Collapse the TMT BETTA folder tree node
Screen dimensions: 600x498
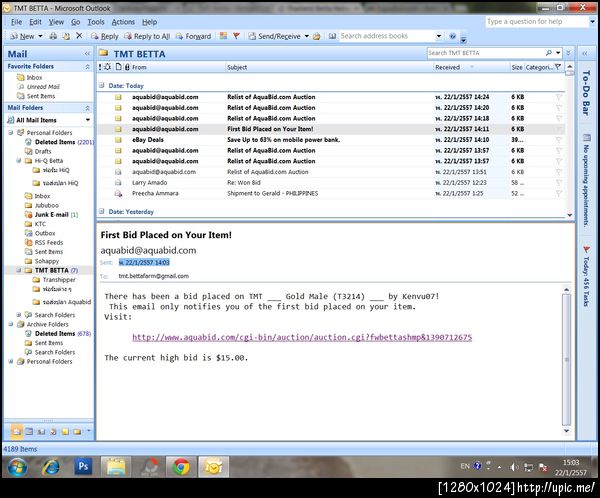click(18, 270)
